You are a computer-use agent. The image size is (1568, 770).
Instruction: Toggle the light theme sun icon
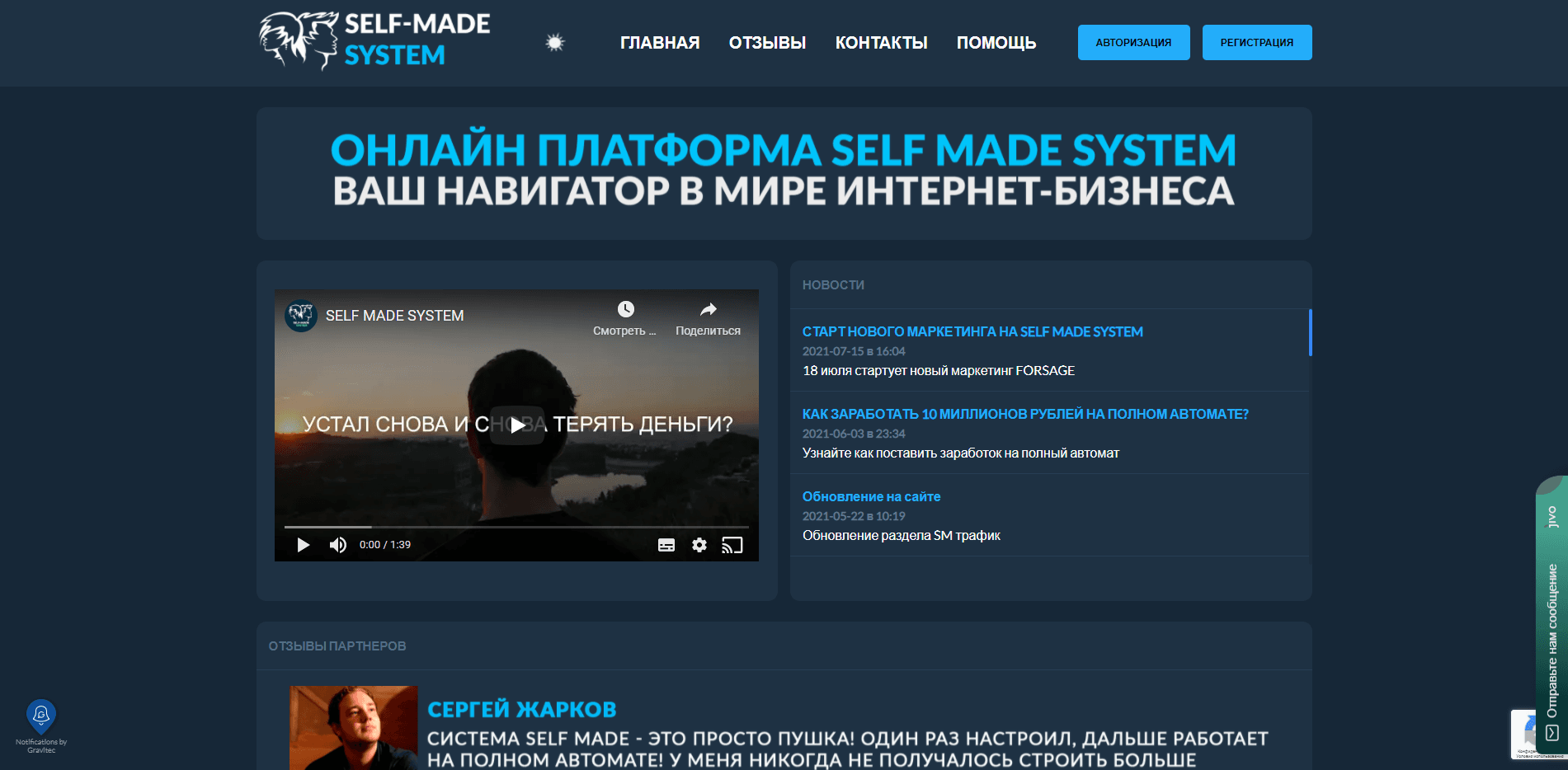pos(554,42)
